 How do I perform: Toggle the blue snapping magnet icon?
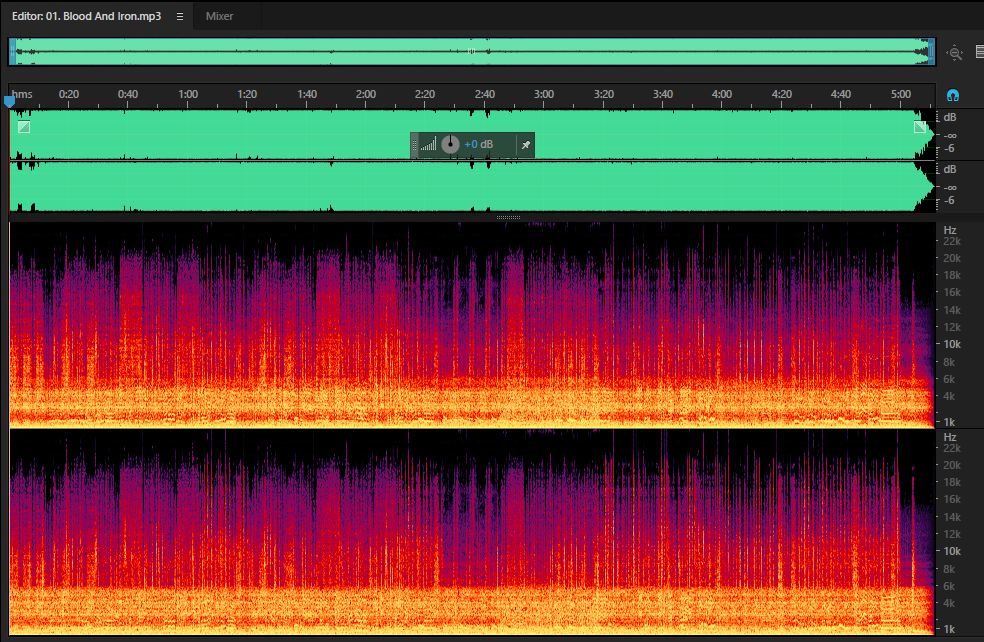pyautogui.click(x=953, y=95)
